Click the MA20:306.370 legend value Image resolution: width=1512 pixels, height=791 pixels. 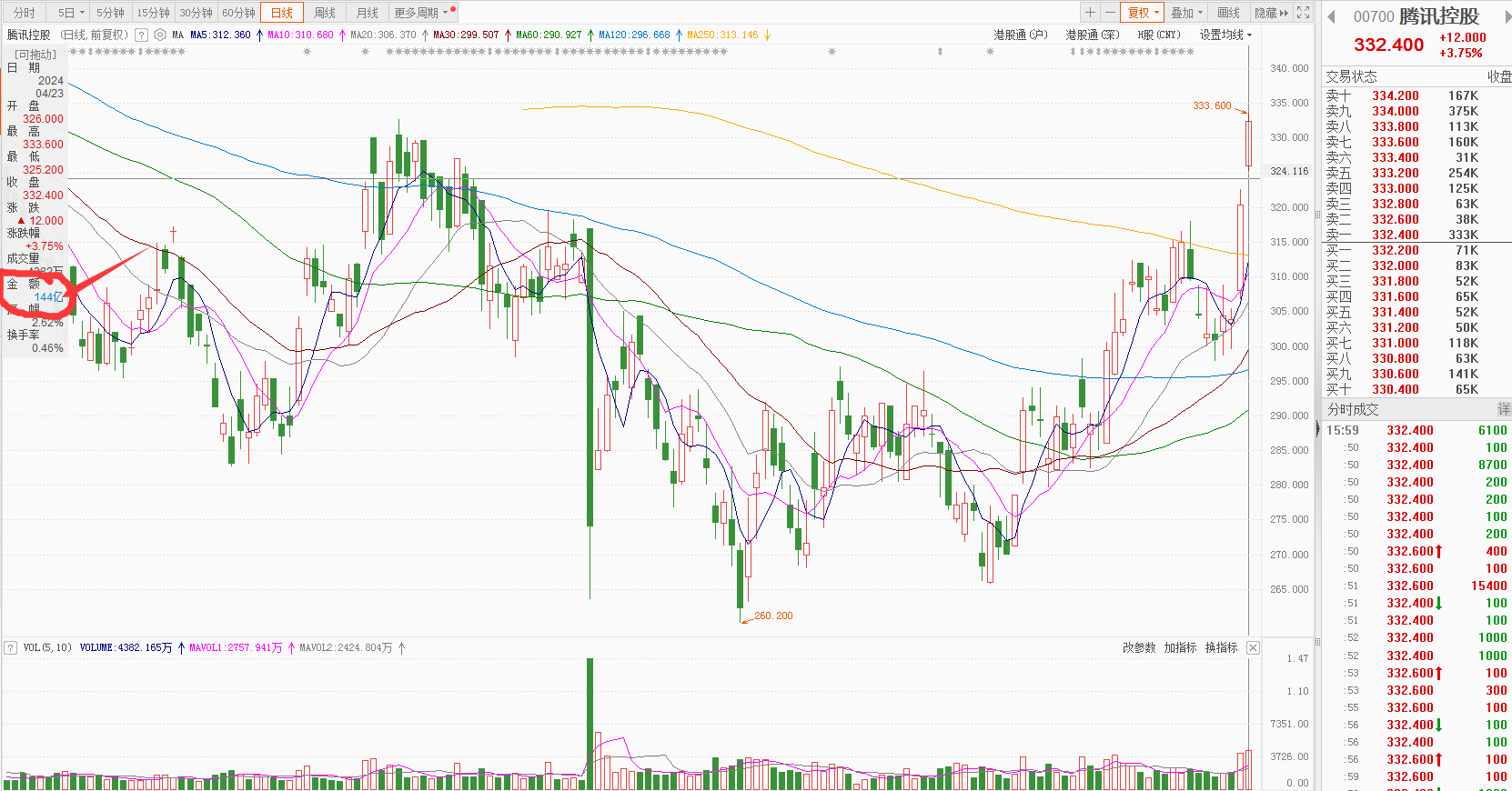point(383,35)
